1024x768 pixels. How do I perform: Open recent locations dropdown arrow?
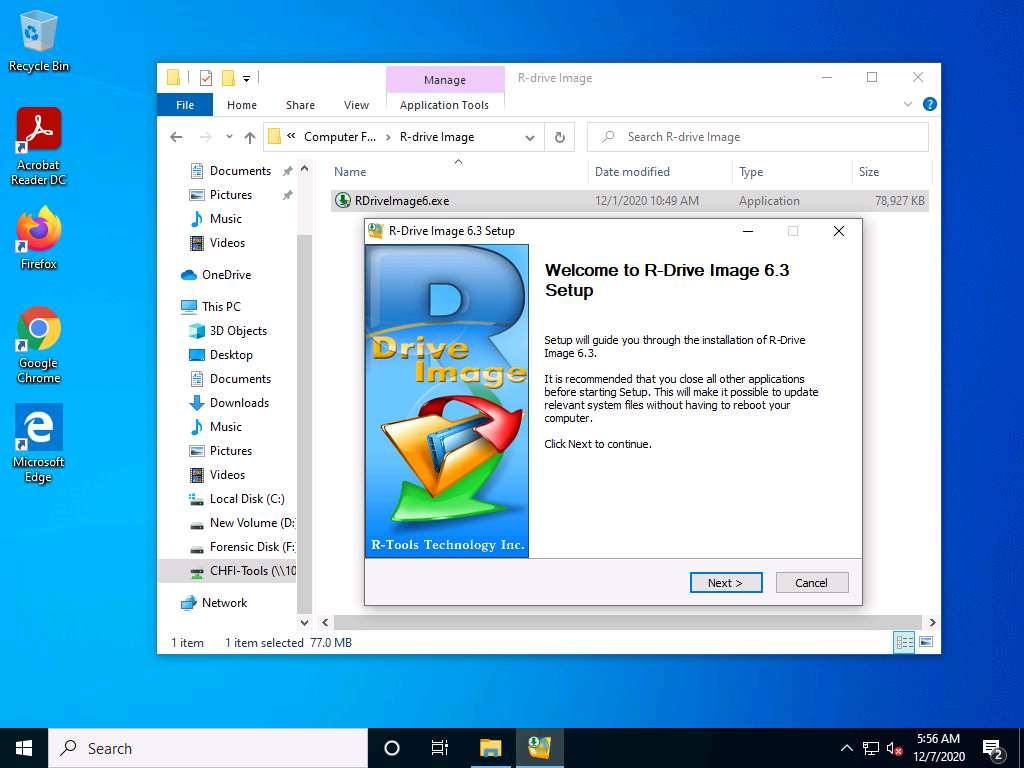(x=229, y=137)
